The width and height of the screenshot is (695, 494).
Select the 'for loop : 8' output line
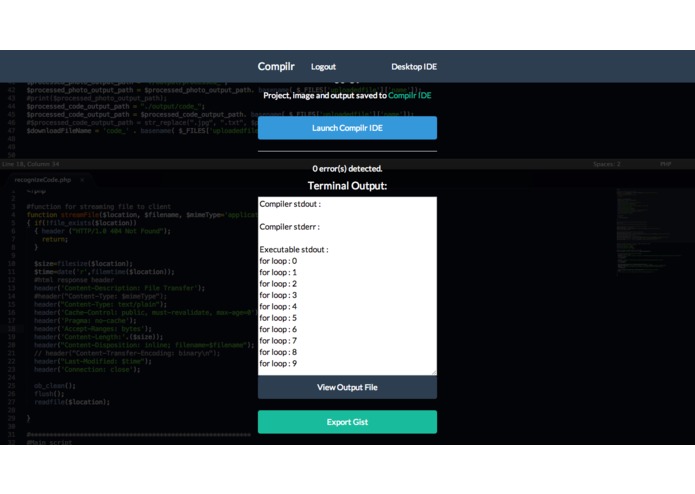278,352
